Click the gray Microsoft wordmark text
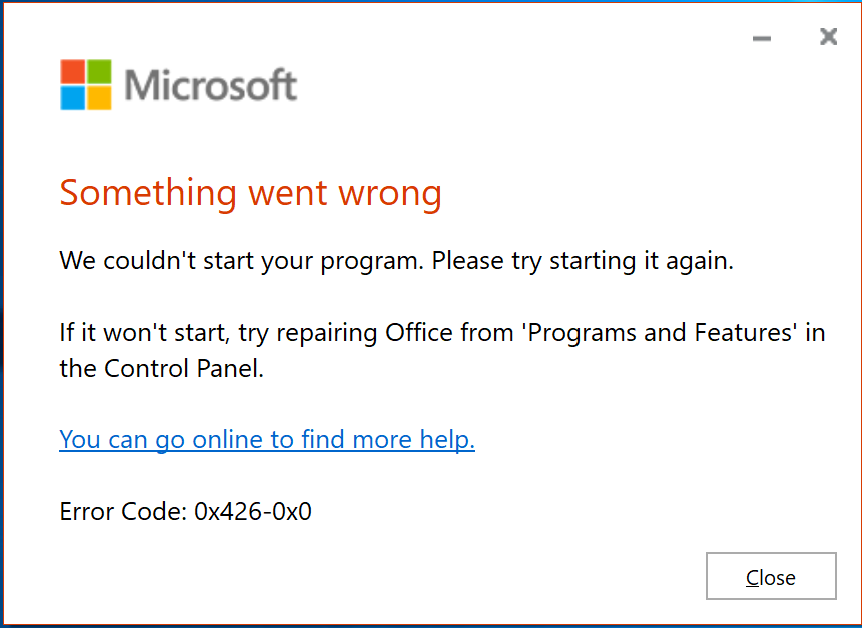Viewport: 862px width, 628px height. point(211,85)
